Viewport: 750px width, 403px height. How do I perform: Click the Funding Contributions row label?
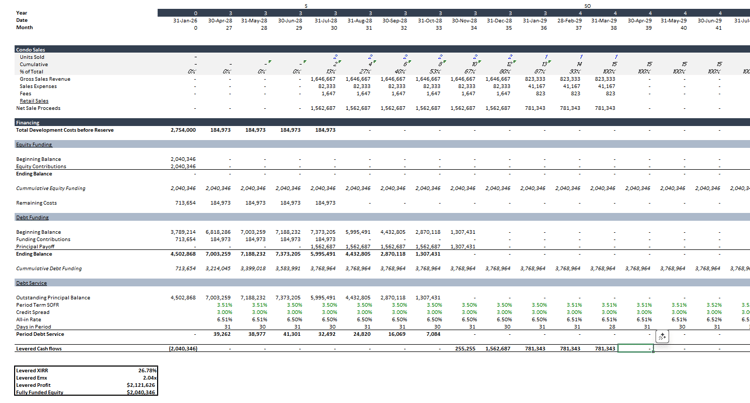[43, 240]
